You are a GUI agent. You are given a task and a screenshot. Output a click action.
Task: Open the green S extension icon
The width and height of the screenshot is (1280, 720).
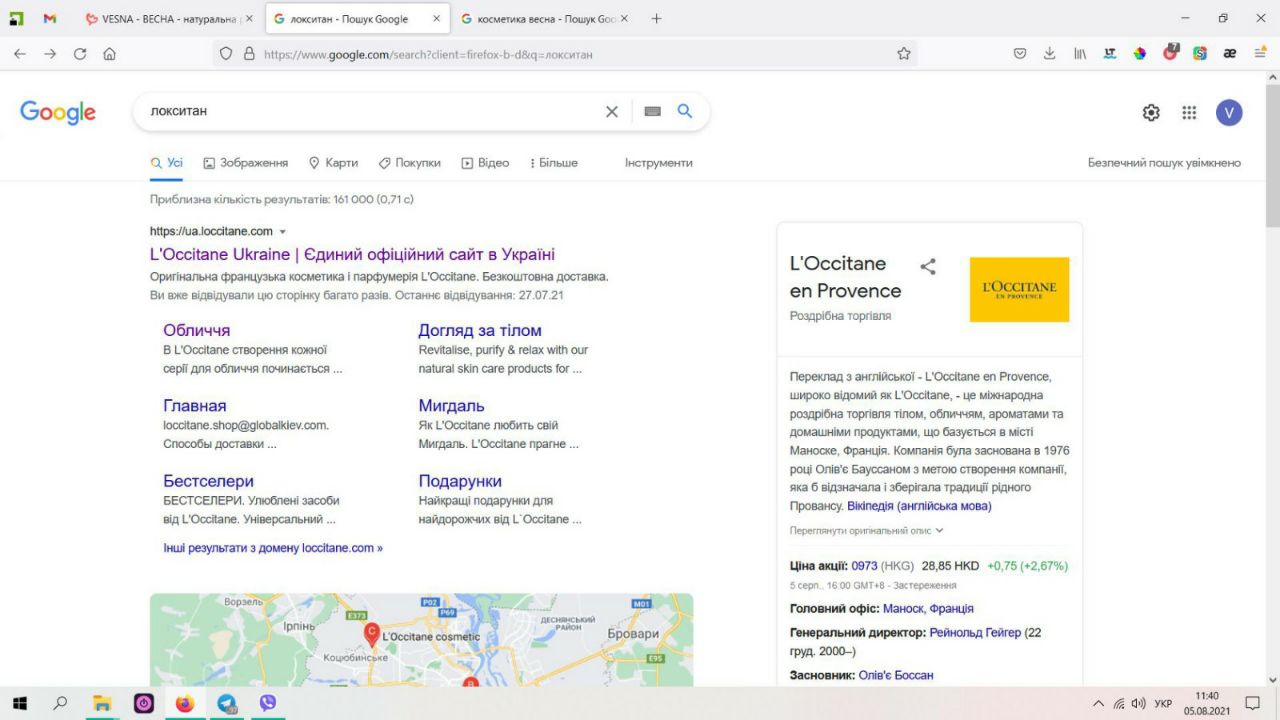(x=1200, y=54)
